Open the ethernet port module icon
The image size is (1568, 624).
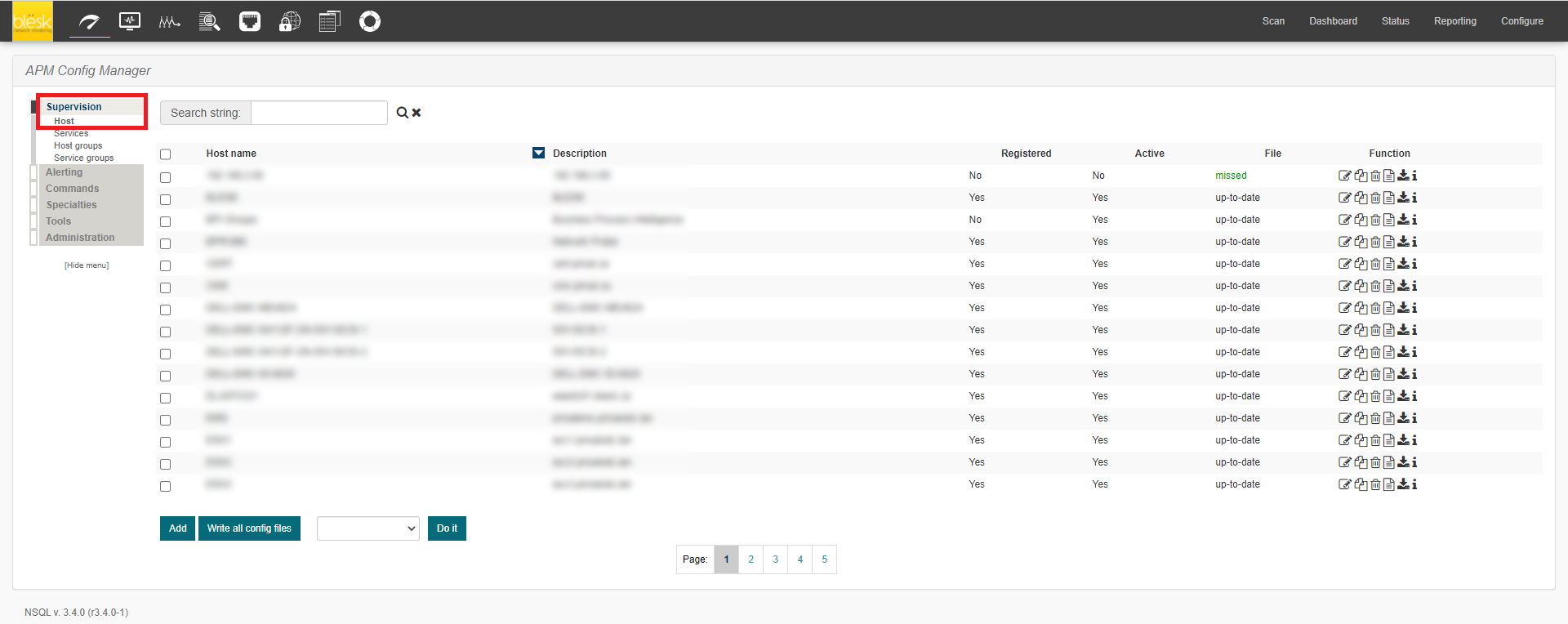[x=250, y=21]
